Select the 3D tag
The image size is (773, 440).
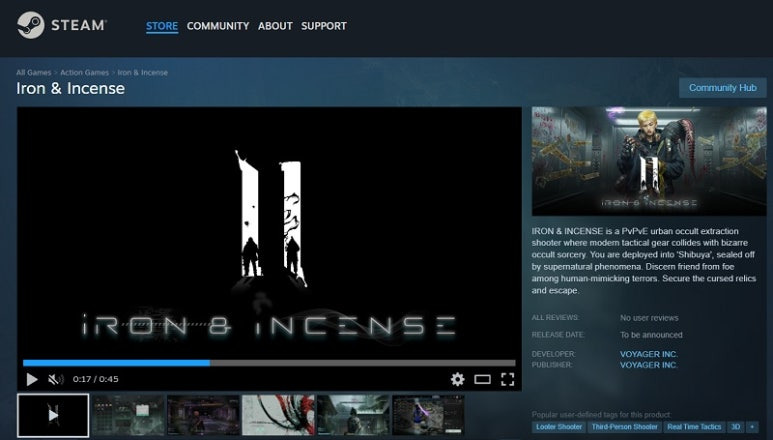click(x=736, y=427)
